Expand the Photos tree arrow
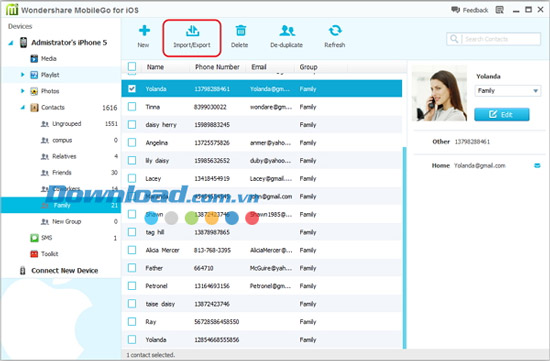 pyautogui.click(x=22, y=91)
